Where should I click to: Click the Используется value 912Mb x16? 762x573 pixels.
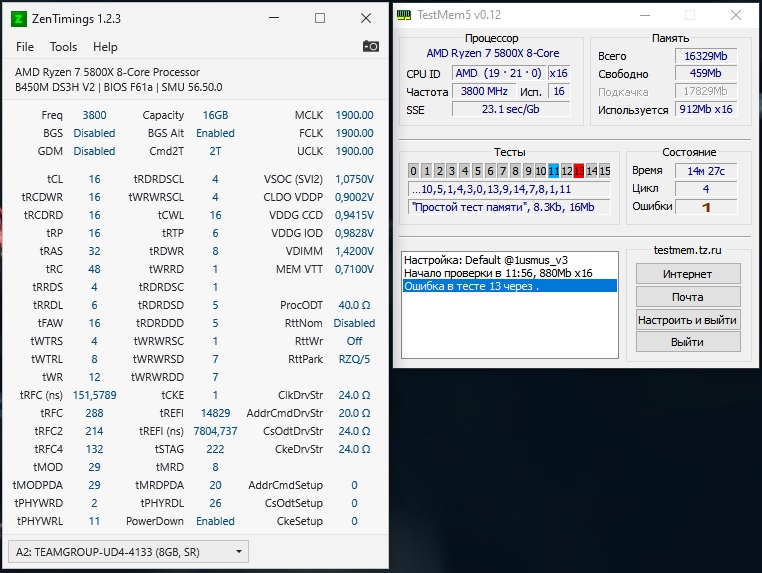[x=706, y=109]
